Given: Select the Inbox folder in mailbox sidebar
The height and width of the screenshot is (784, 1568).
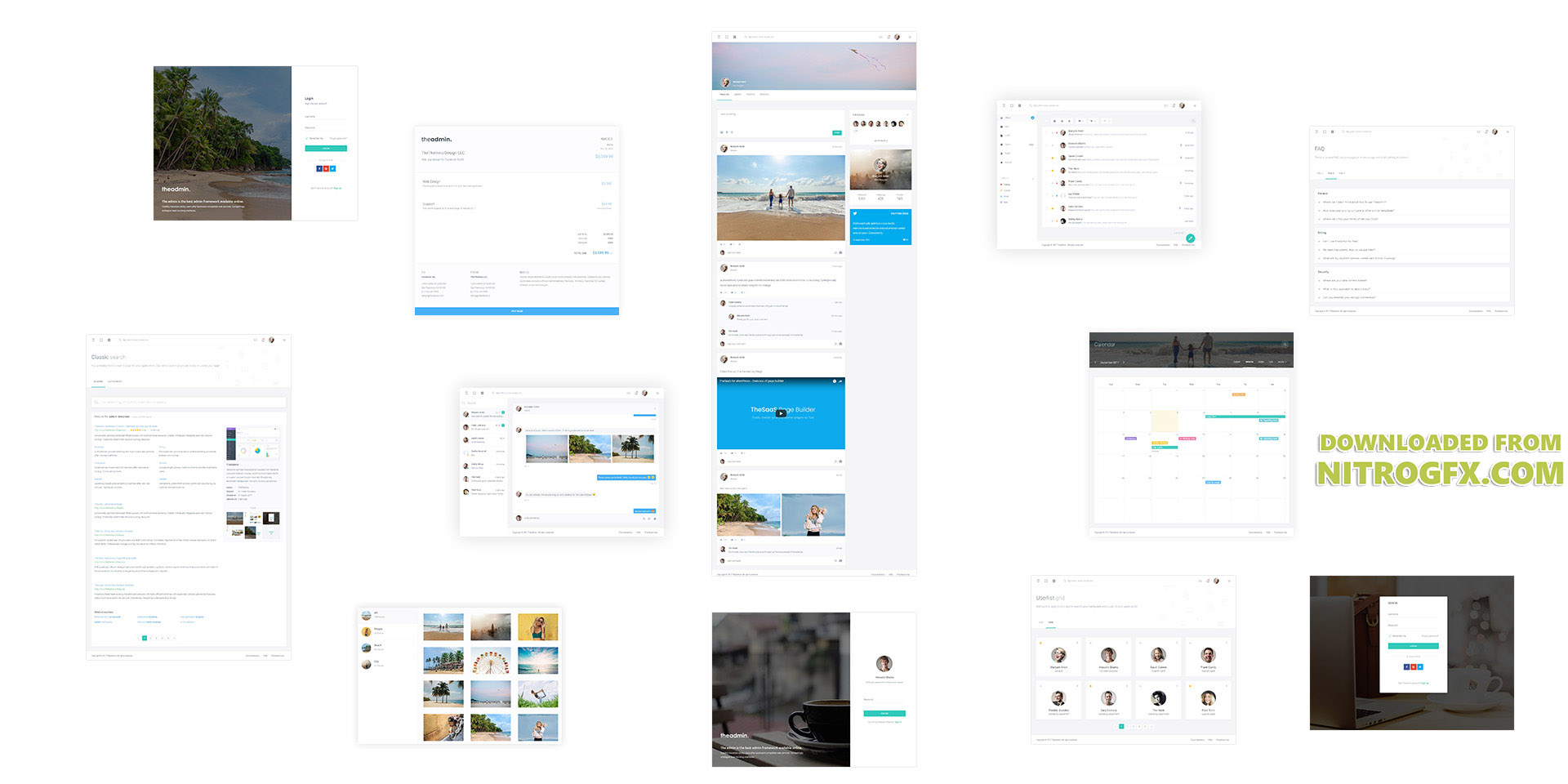Looking at the screenshot, I should coord(1008,118).
